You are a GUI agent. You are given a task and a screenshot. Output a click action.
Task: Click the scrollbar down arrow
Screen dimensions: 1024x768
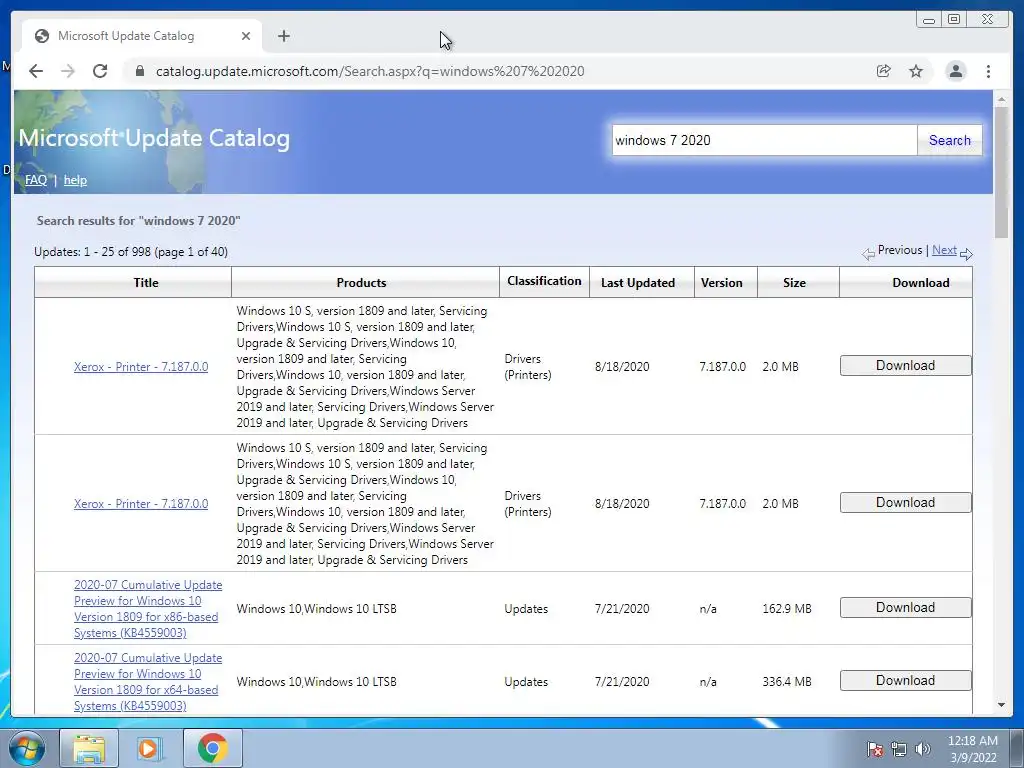[1001, 705]
